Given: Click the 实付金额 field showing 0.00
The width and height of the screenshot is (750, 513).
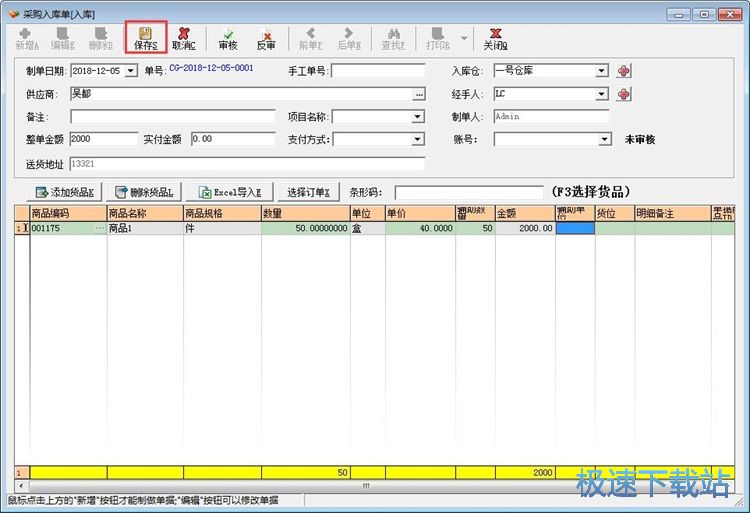Looking at the screenshot, I should (233, 139).
